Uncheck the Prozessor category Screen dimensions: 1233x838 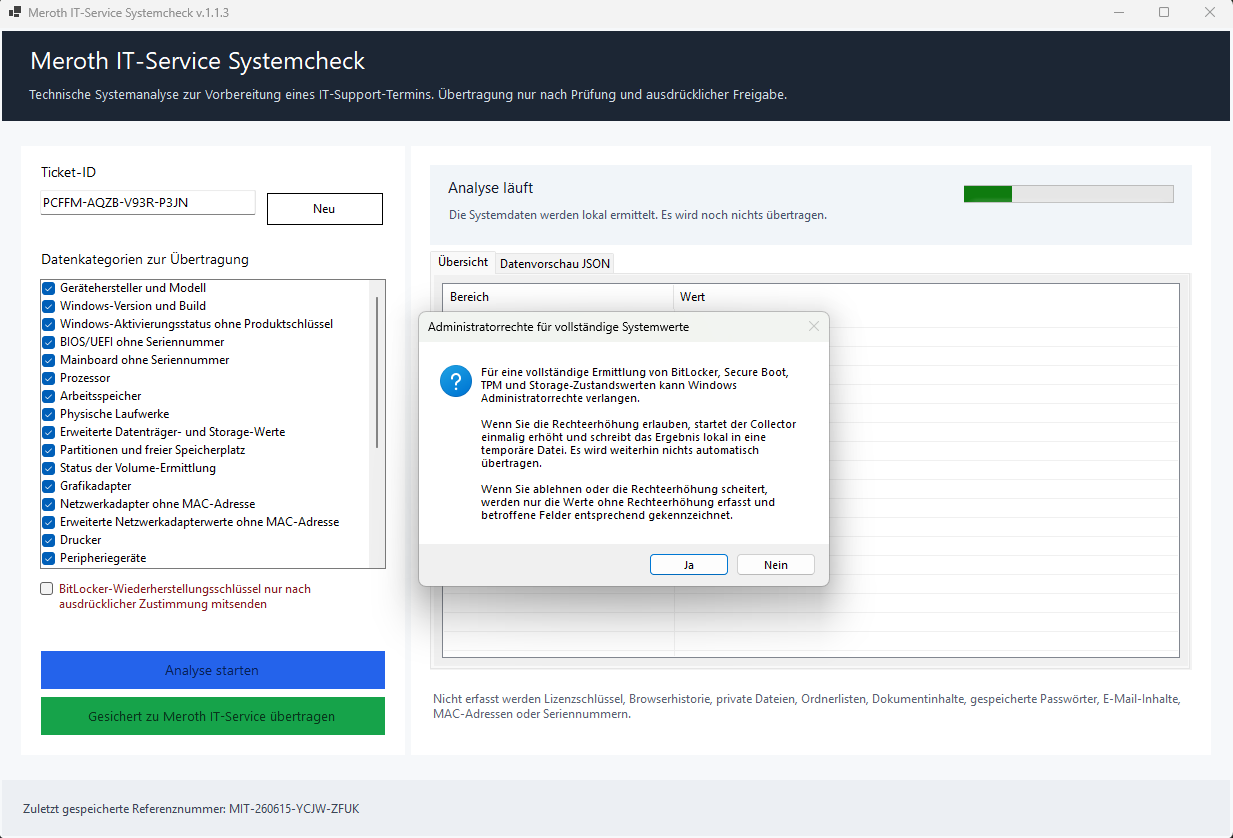48,378
